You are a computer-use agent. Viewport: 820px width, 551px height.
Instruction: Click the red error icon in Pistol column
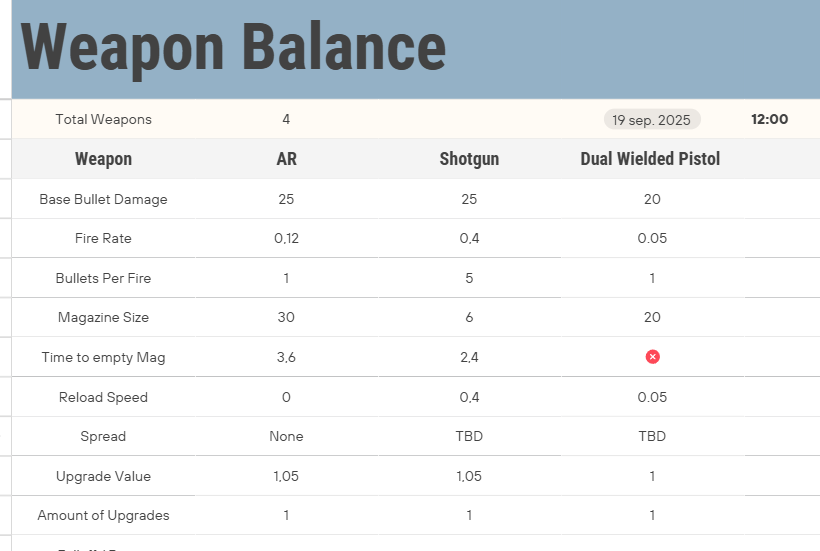coord(652,357)
